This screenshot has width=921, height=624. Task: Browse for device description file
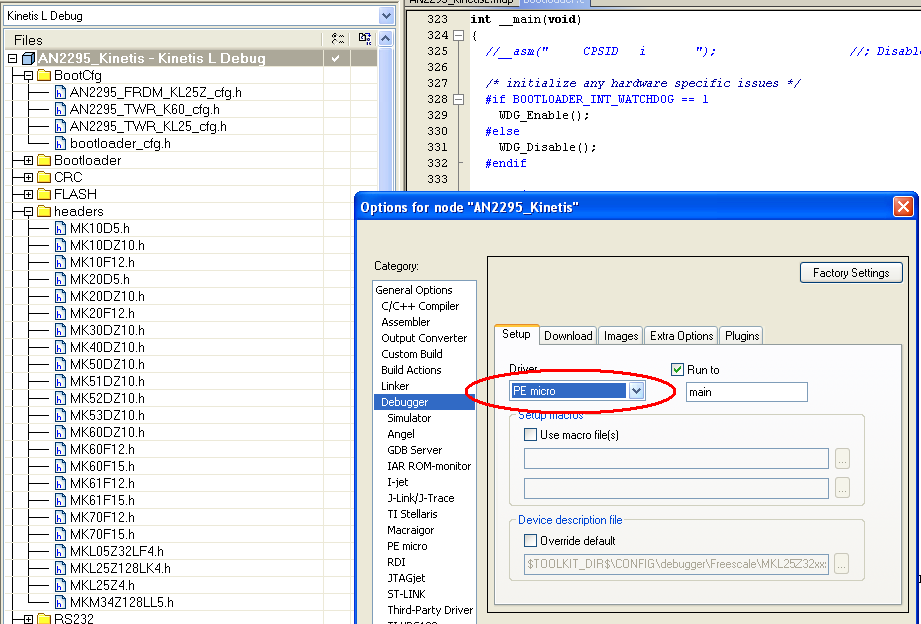click(842, 564)
